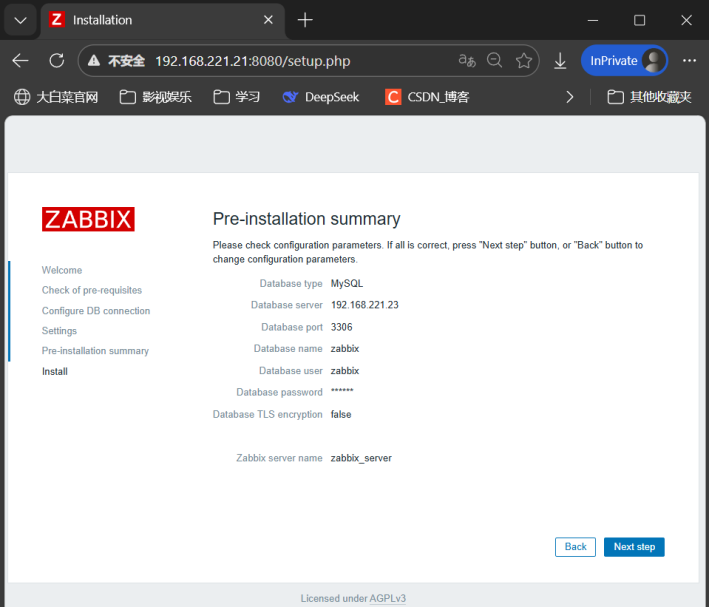Click the 3306 port value
709x607 pixels.
coord(341,327)
